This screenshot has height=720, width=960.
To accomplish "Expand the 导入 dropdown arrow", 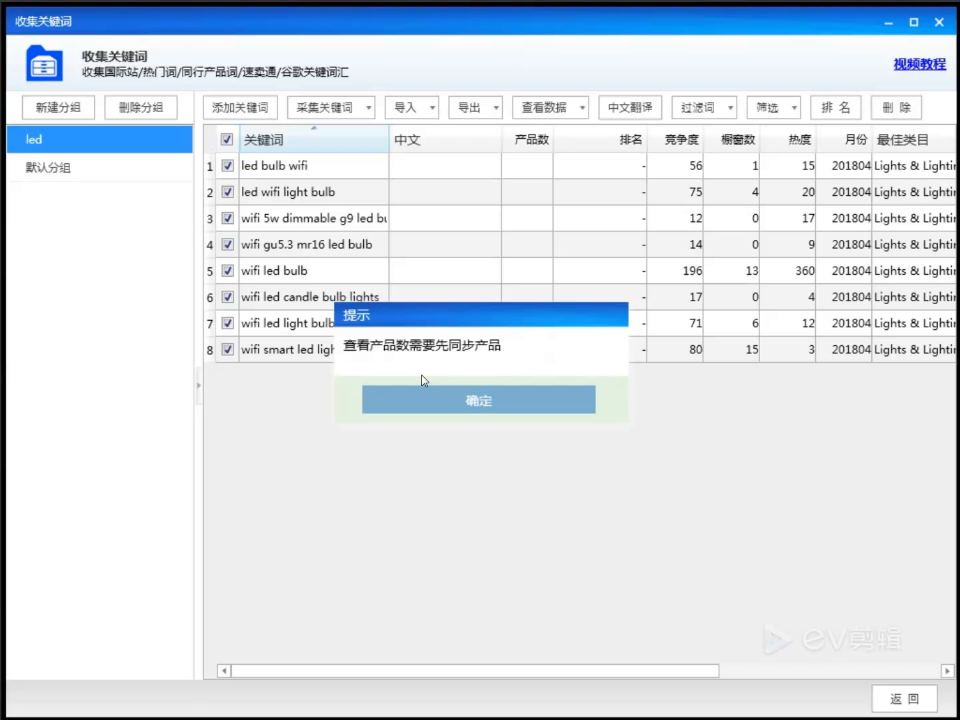I will [x=432, y=108].
